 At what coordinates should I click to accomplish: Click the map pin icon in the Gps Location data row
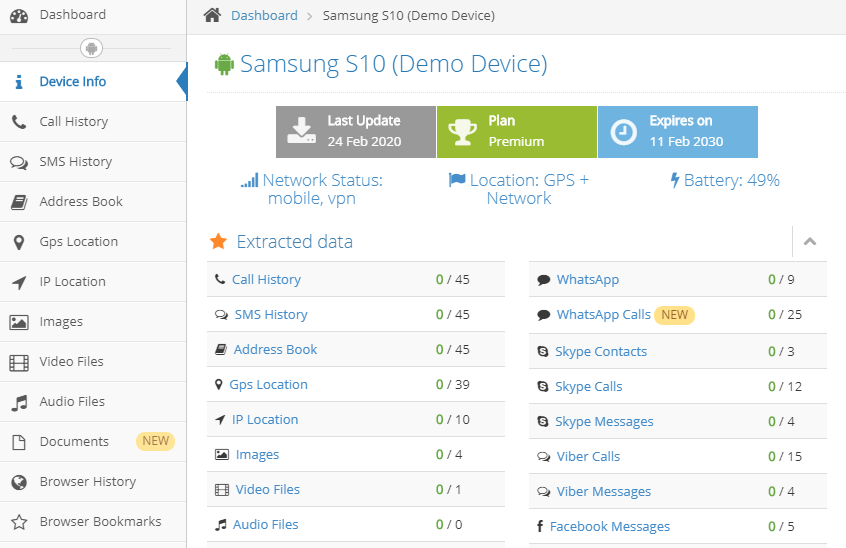click(219, 385)
